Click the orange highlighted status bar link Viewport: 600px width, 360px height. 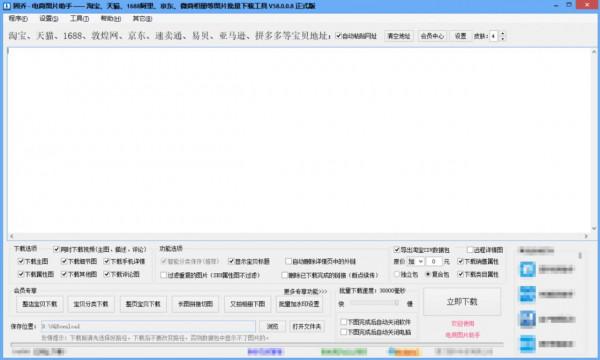pyautogui.click(x=404, y=352)
